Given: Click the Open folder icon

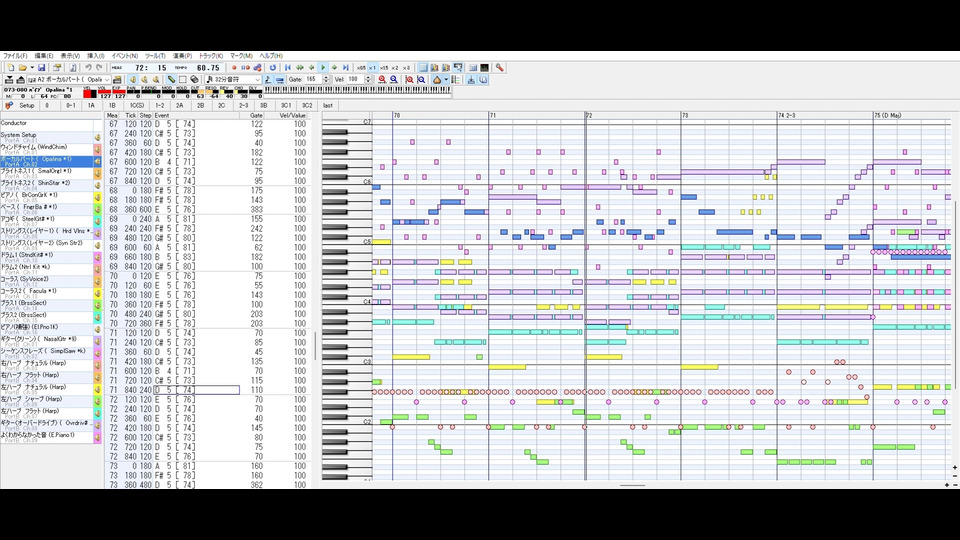Looking at the screenshot, I should [x=23, y=68].
